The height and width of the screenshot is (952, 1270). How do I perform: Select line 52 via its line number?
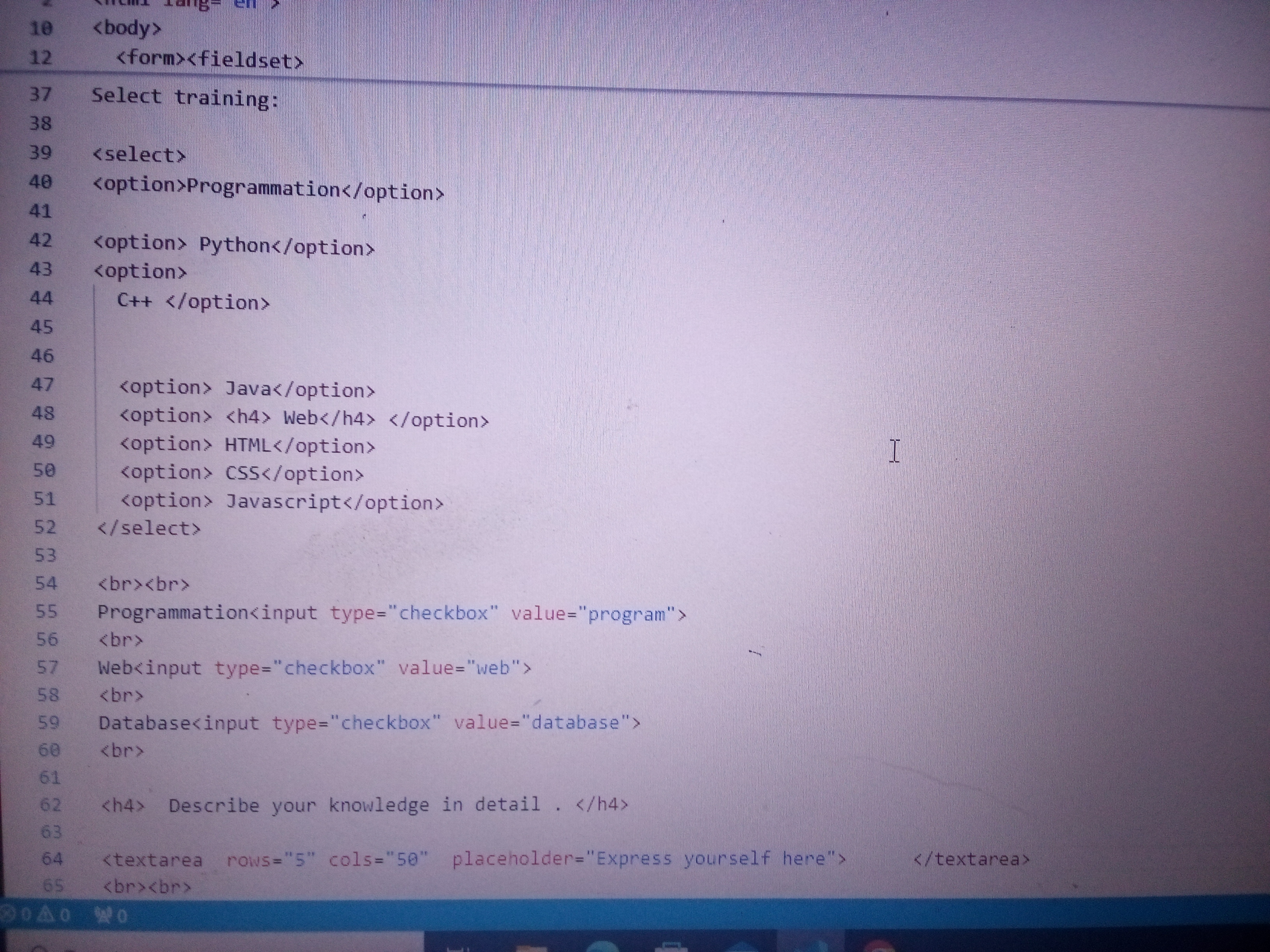[x=46, y=527]
